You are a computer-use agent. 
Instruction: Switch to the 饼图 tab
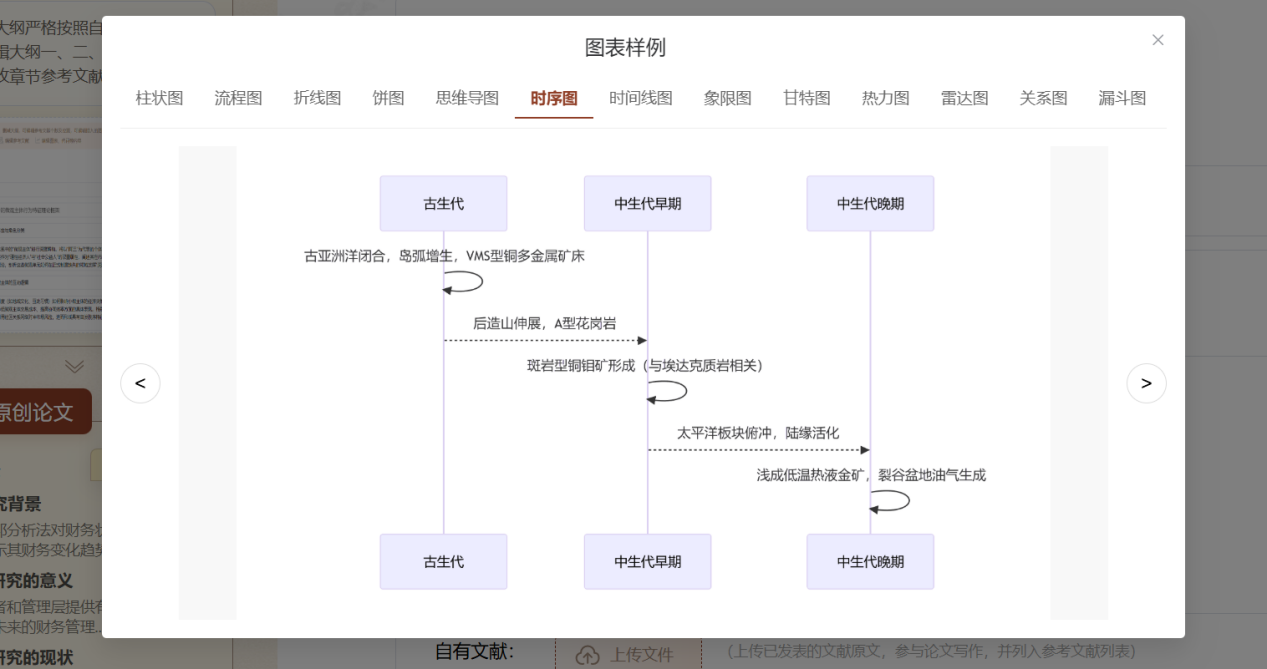pos(389,98)
